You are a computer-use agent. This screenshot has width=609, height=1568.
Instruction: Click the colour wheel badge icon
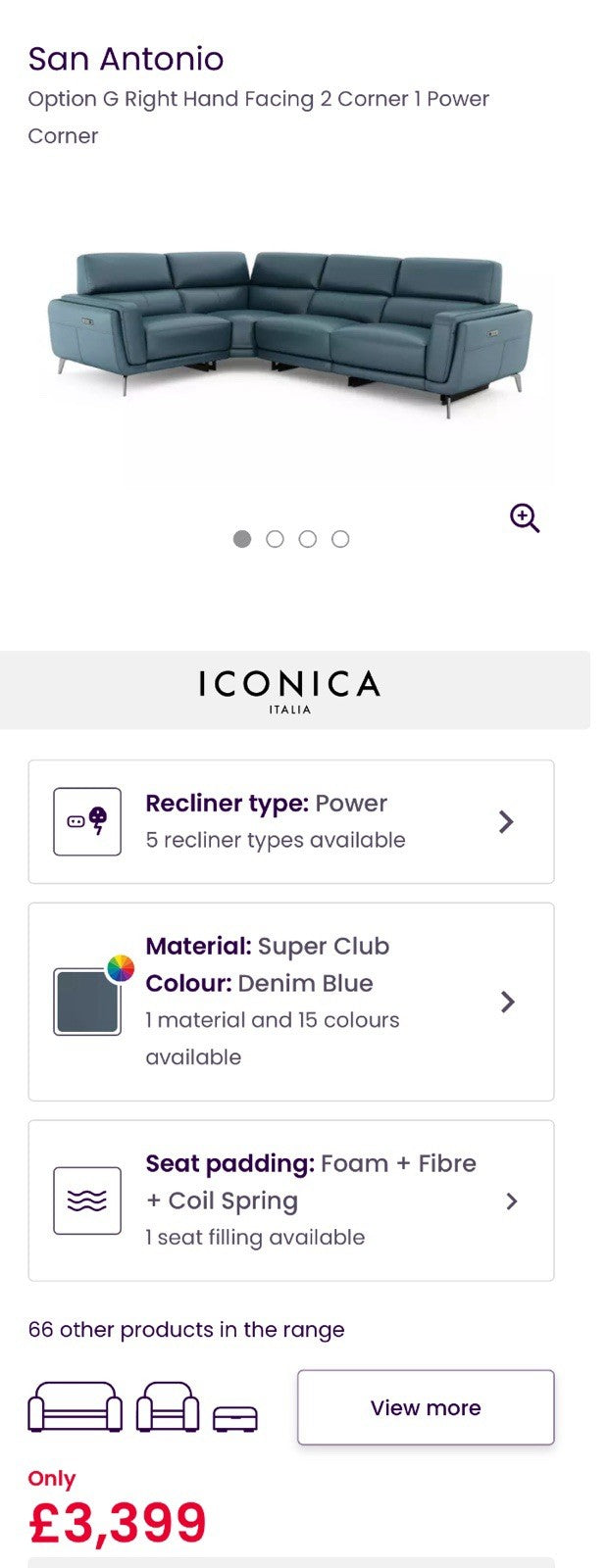point(121,968)
